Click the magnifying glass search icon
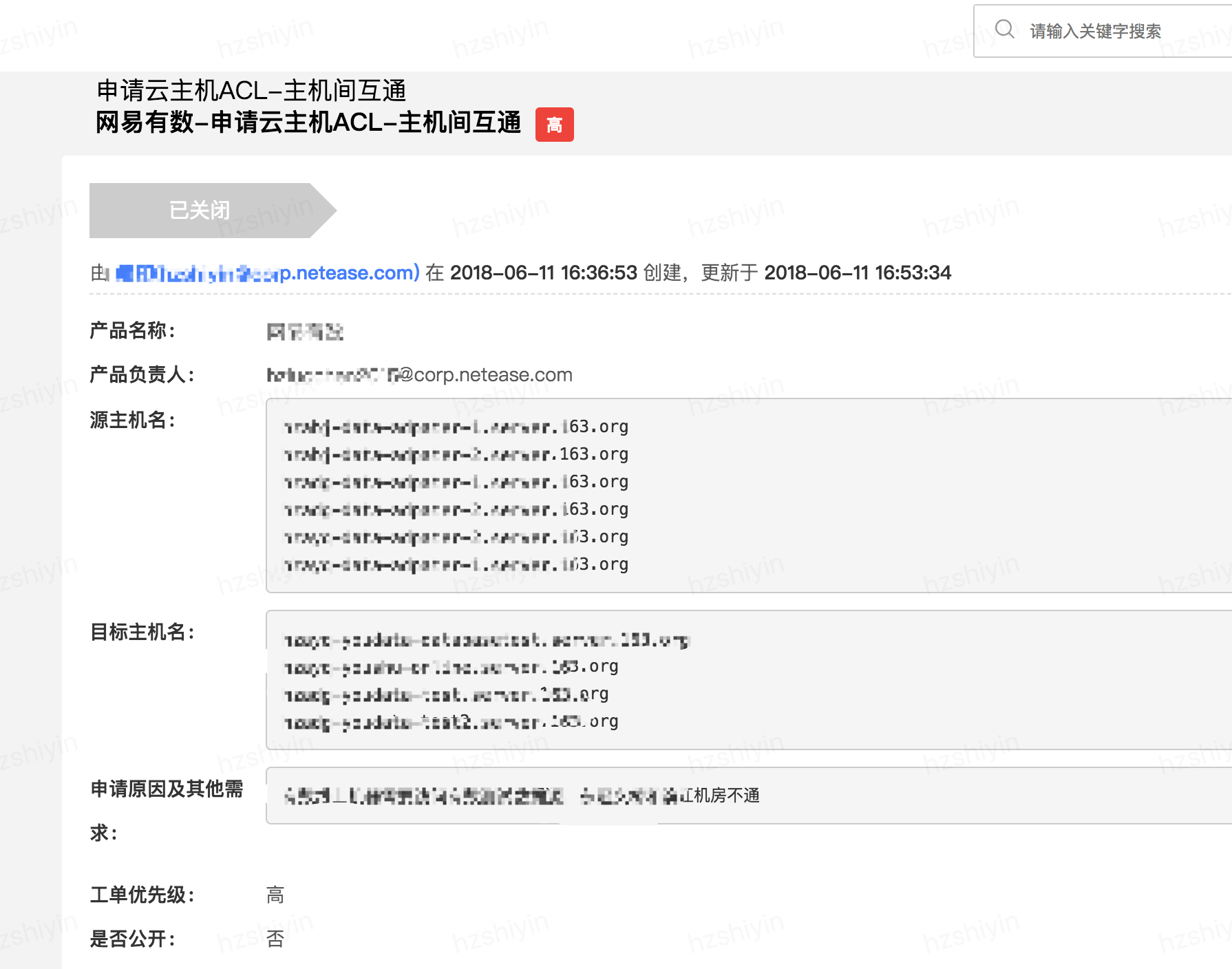 click(x=1004, y=30)
